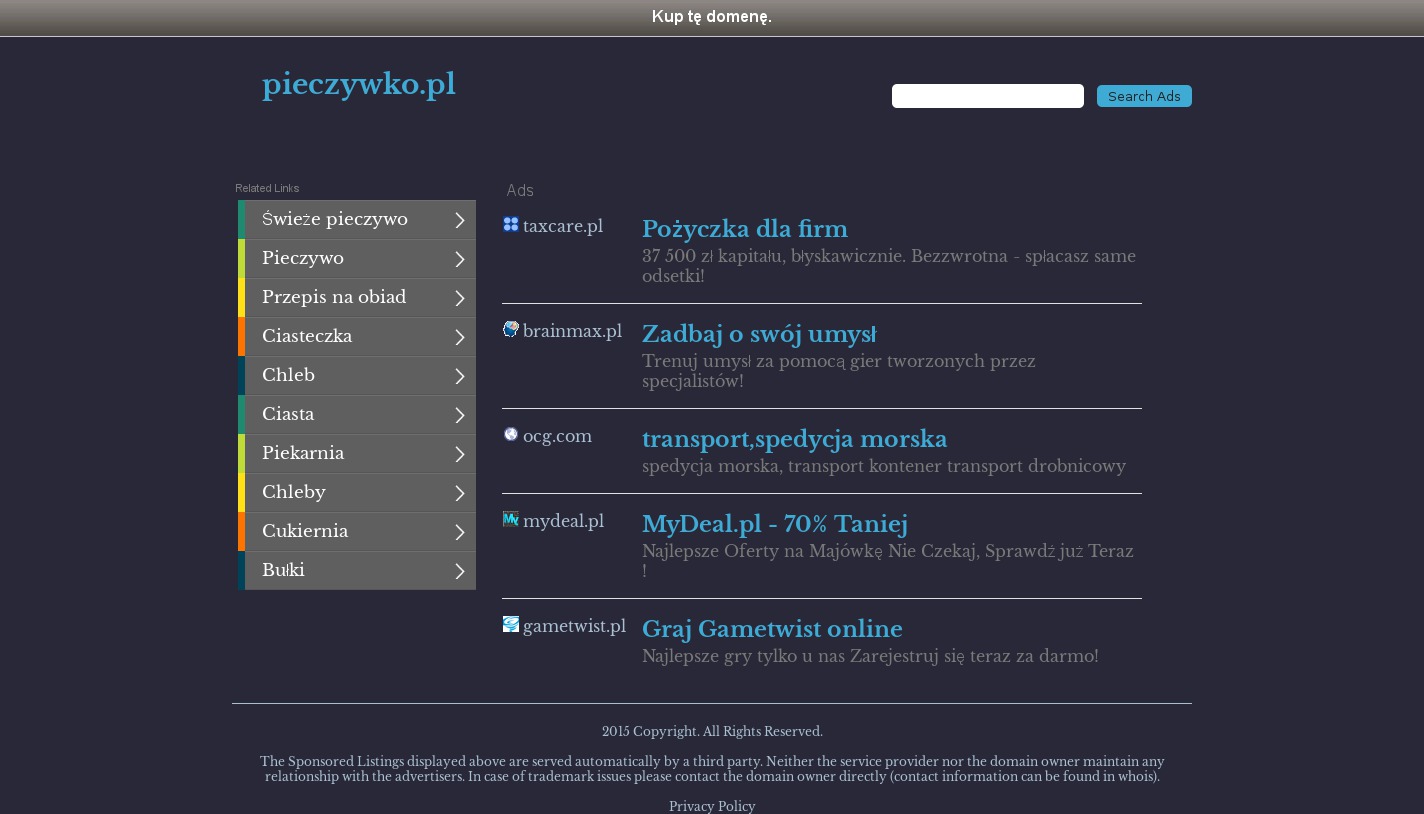1424x814 pixels.
Task: Focus the search text field
Action: coord(987,96)
